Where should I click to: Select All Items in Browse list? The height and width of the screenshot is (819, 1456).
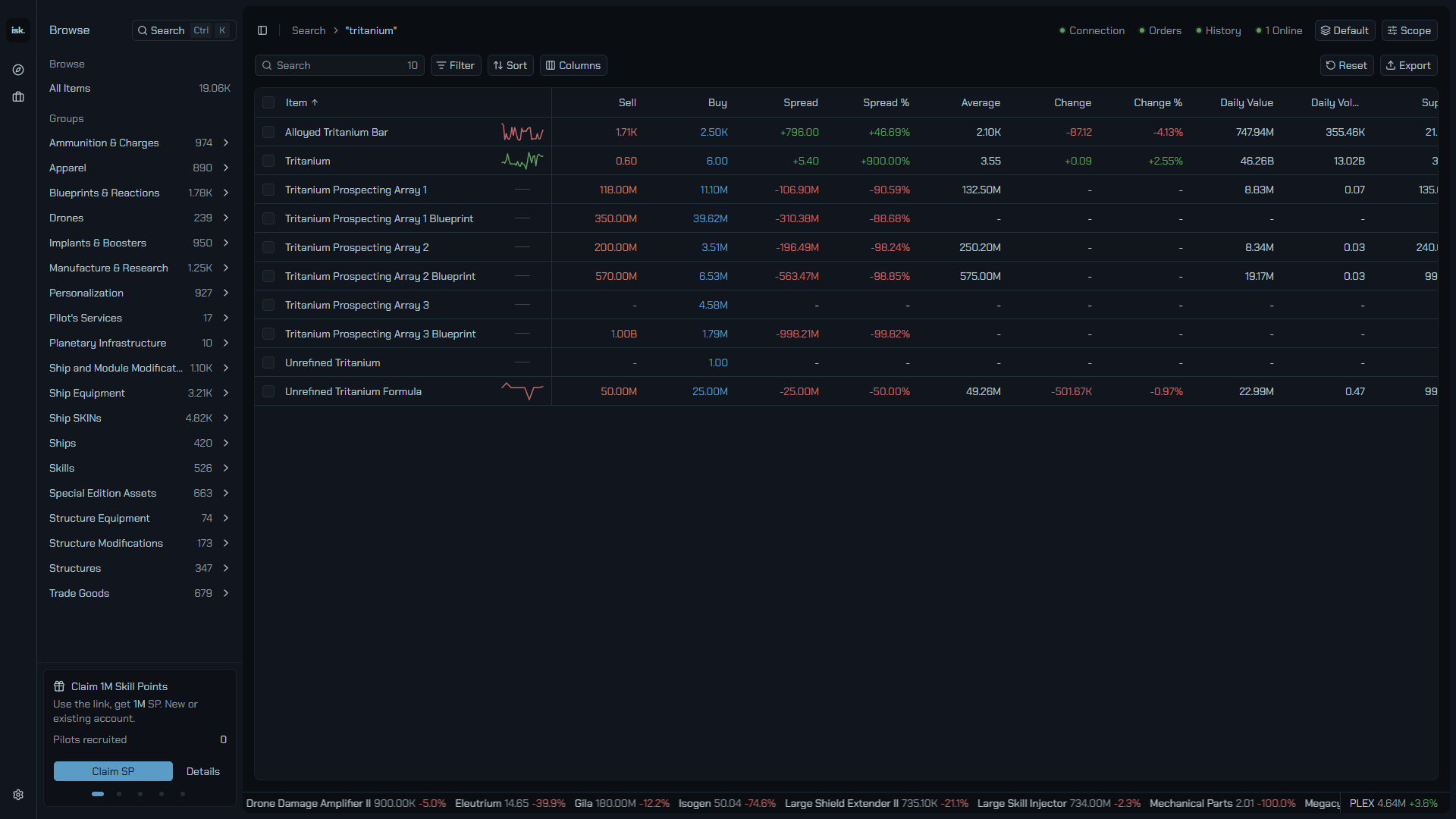[140, 88]
